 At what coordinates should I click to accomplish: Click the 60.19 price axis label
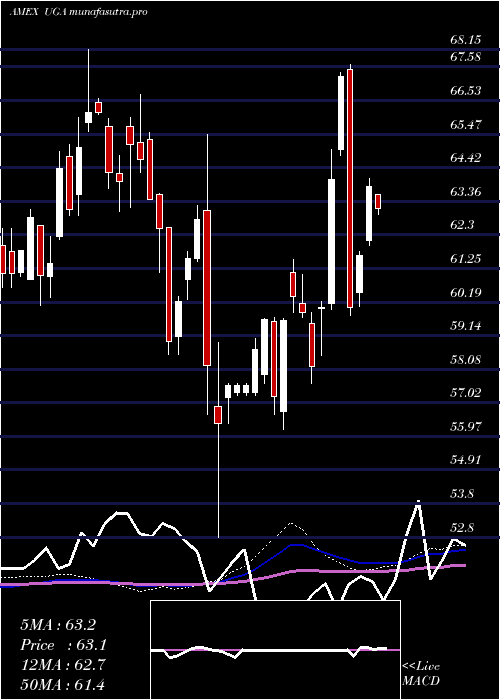(x=466, y=292)
